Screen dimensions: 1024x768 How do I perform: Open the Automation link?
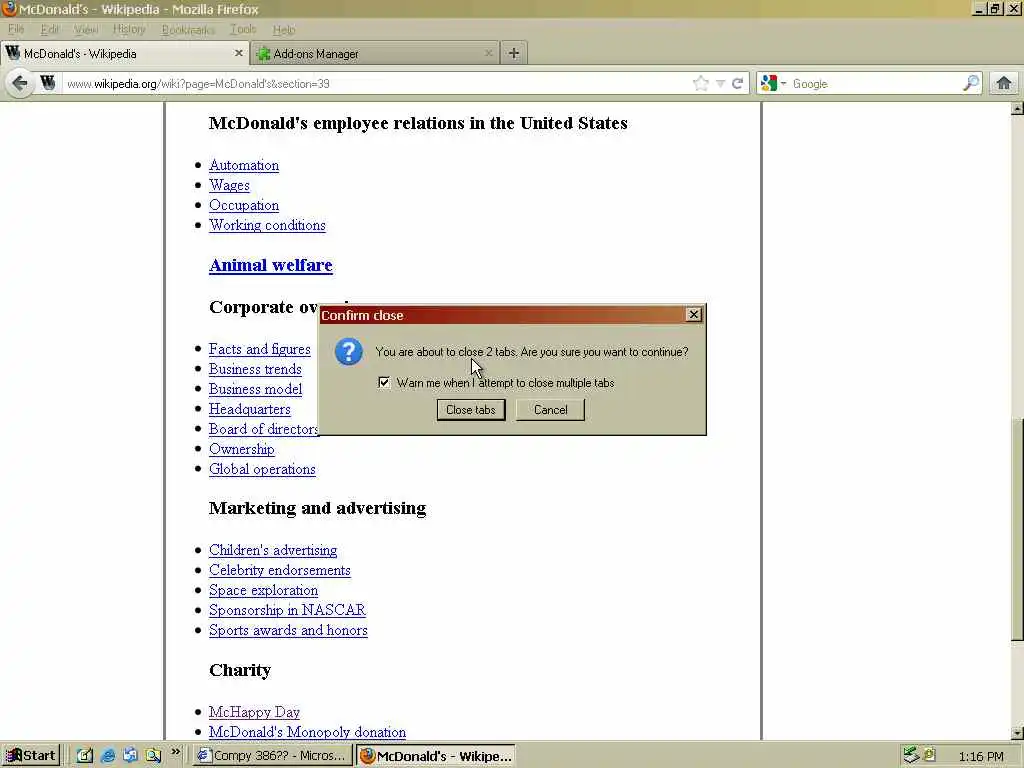click(x=244, y=165)
